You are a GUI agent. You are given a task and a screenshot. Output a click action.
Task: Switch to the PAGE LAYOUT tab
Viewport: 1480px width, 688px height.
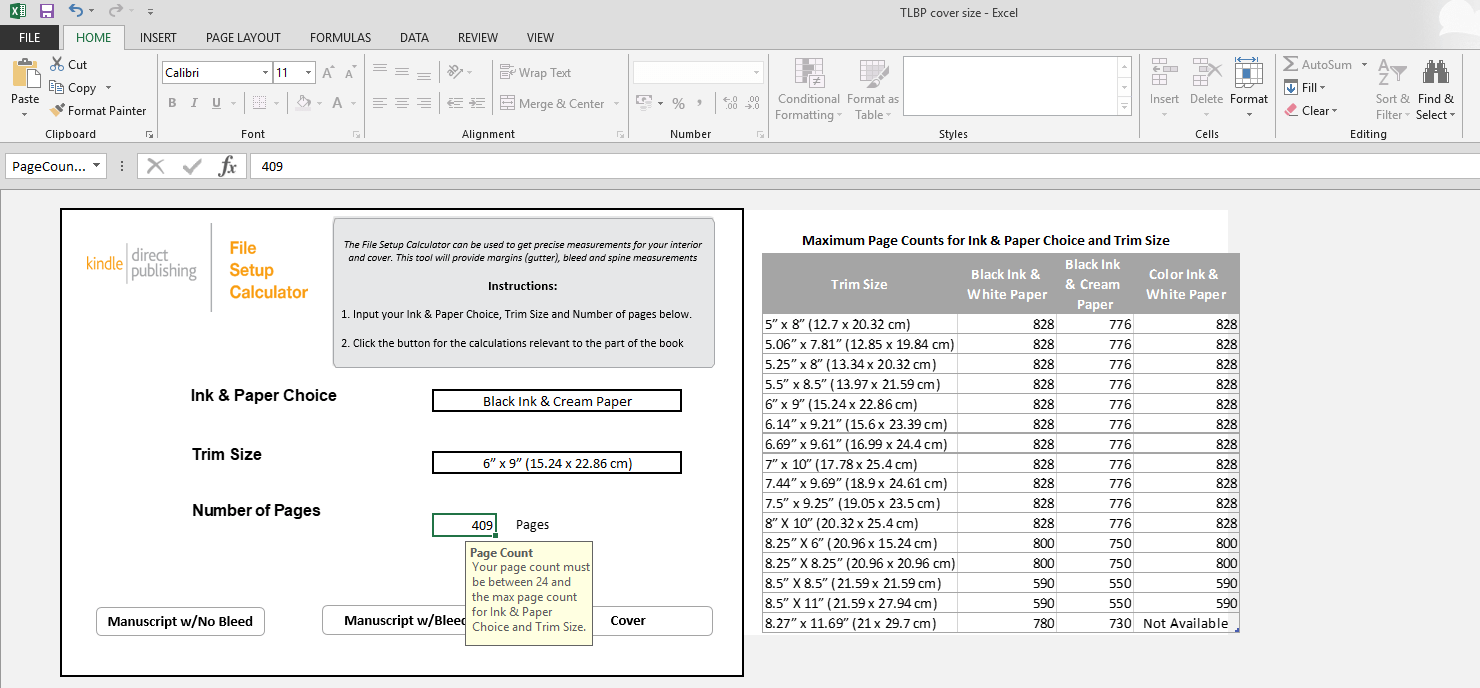[243, 38]
